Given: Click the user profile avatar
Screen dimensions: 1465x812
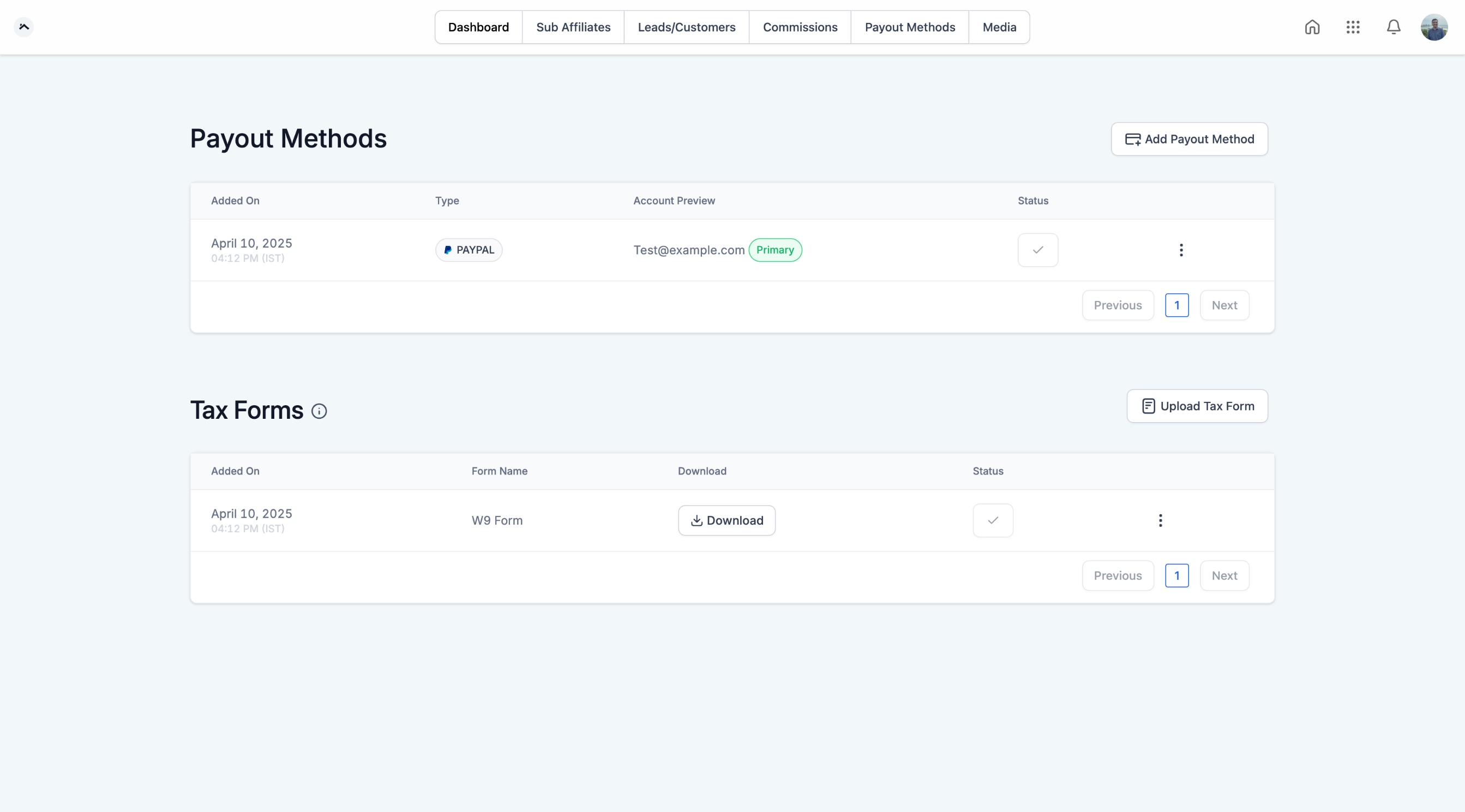Looking at the screenshot, I should 1434,27.
